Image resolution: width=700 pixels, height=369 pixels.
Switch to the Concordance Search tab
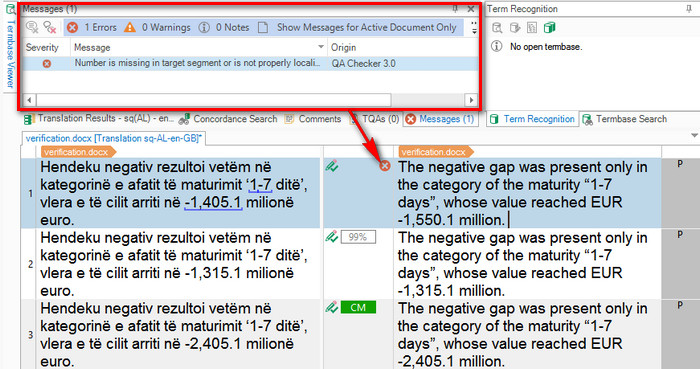(228, 119)
